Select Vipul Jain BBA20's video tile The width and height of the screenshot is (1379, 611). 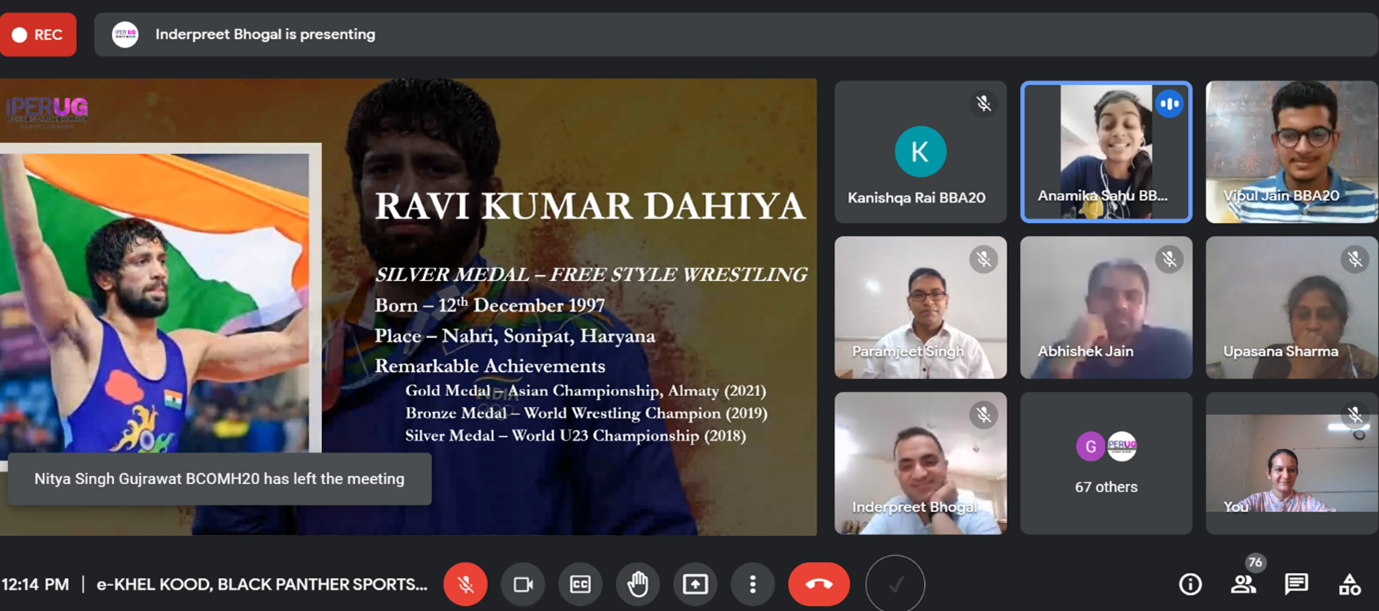(1291, 152)
